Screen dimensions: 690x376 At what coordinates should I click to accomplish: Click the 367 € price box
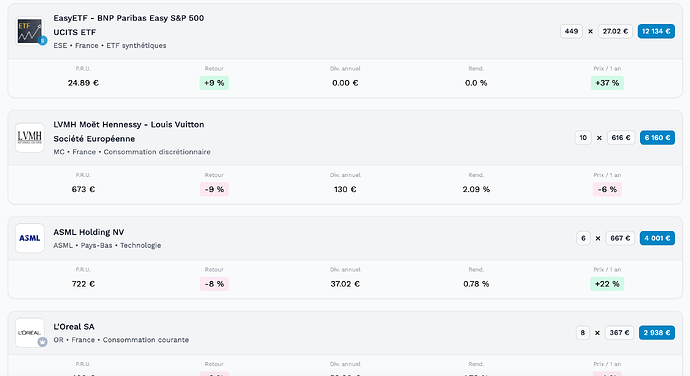pos(620,333)
